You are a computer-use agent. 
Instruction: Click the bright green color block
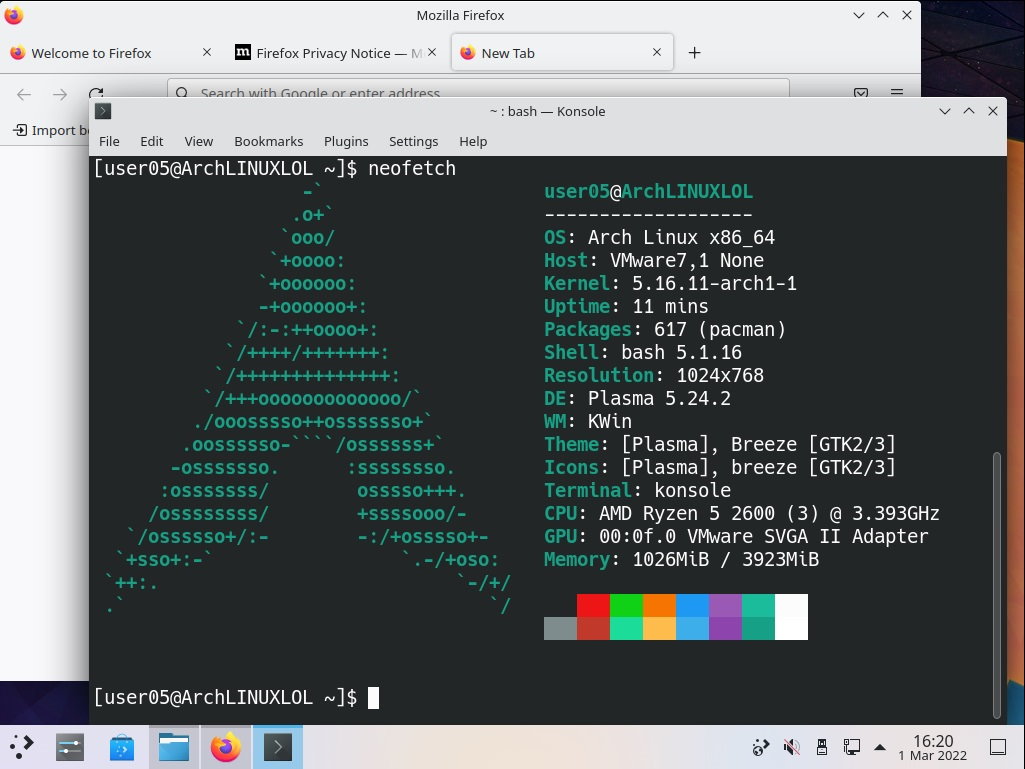click(626, 606)
